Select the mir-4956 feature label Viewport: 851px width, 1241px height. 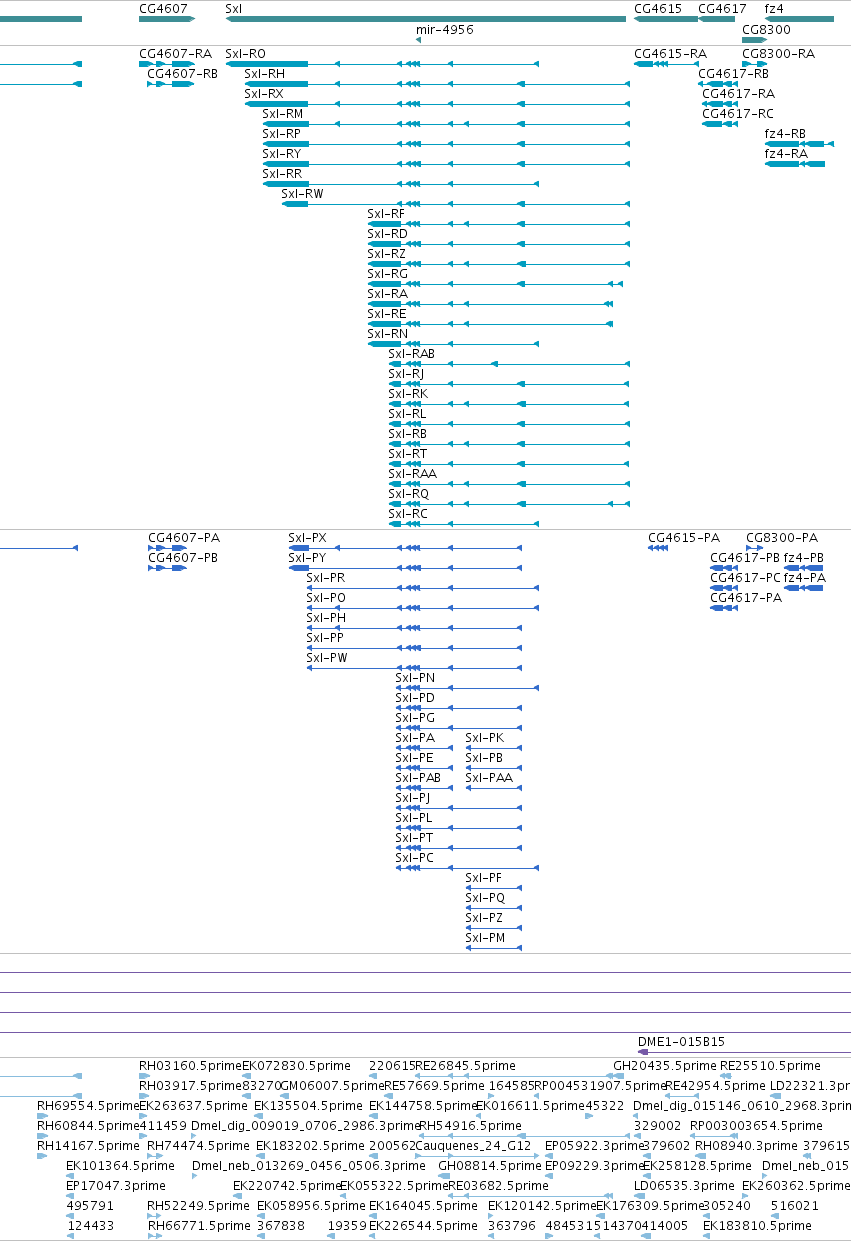click(x=444, y=30)
